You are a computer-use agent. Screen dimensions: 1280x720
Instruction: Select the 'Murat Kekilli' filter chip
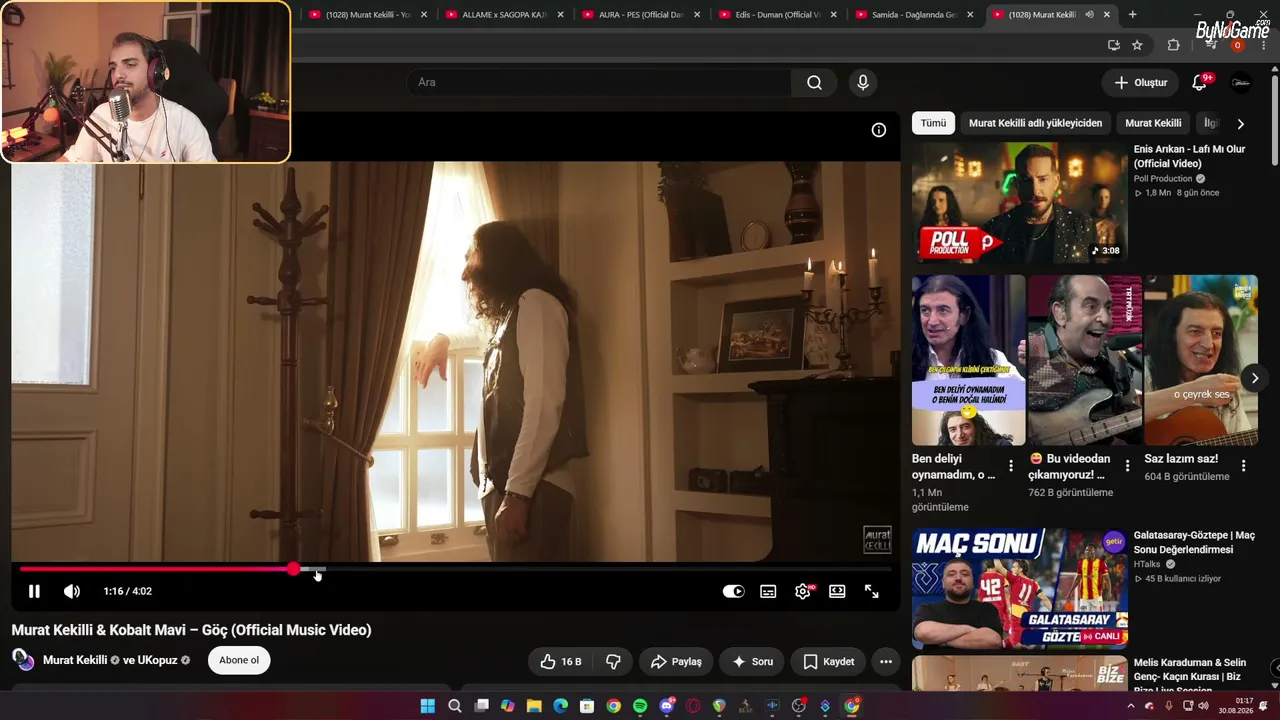click(x=1153, y=123)
